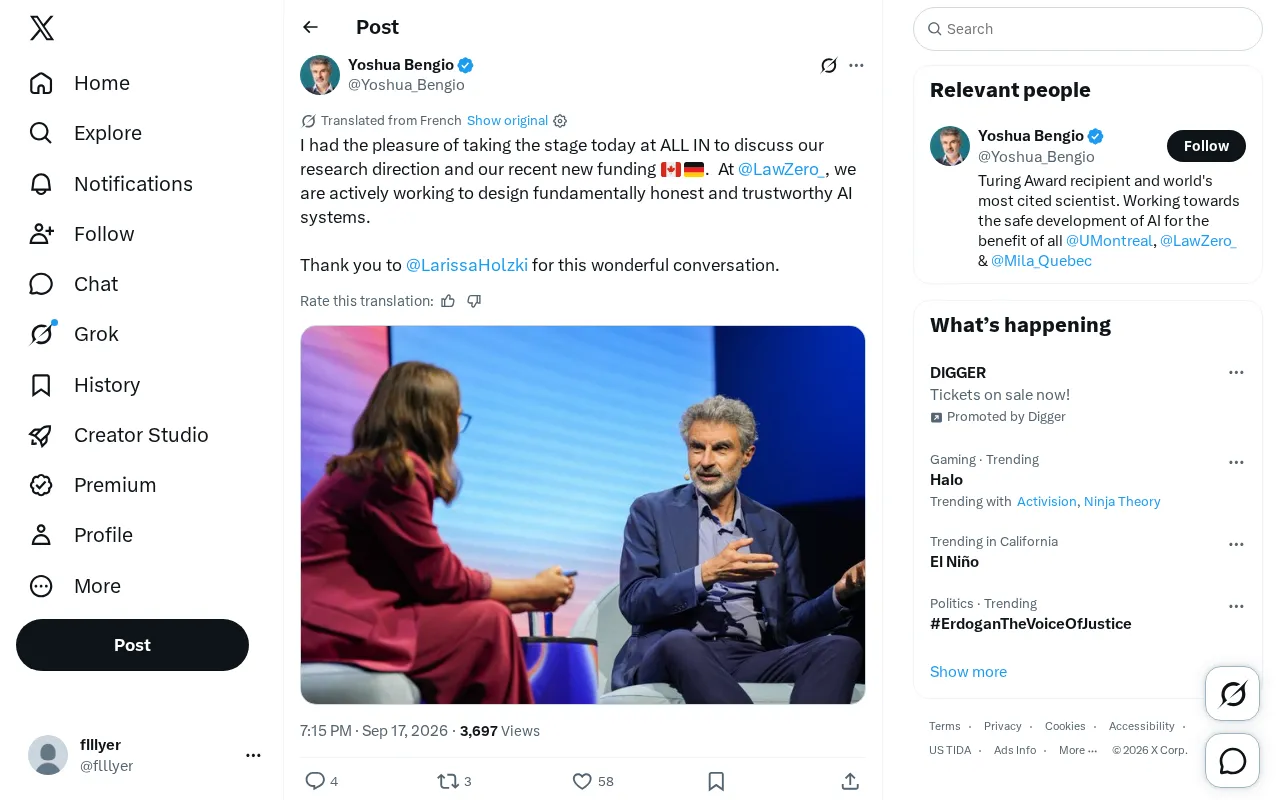Viewport: 1280px width, 800px height.
Task: Rate translation thumbs up
Action: 448,301
